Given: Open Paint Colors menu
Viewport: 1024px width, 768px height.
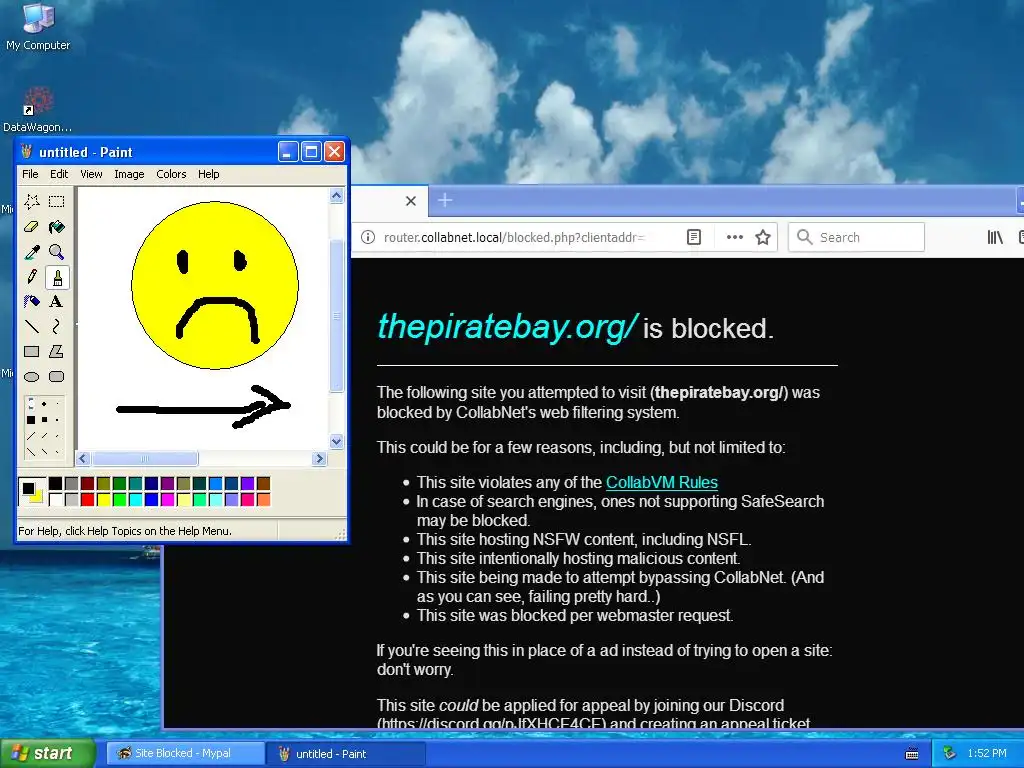Looking at the screenshot, I should [171, 174].
